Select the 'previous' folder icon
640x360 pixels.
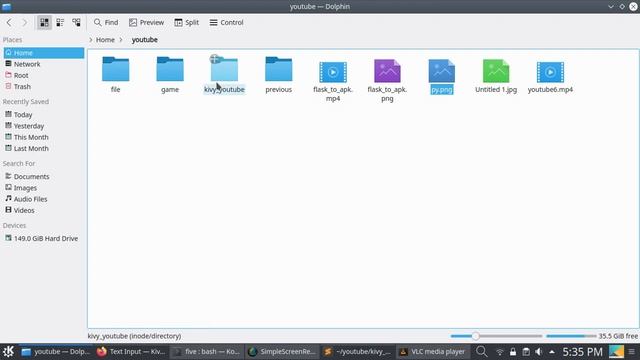(278, 69)
